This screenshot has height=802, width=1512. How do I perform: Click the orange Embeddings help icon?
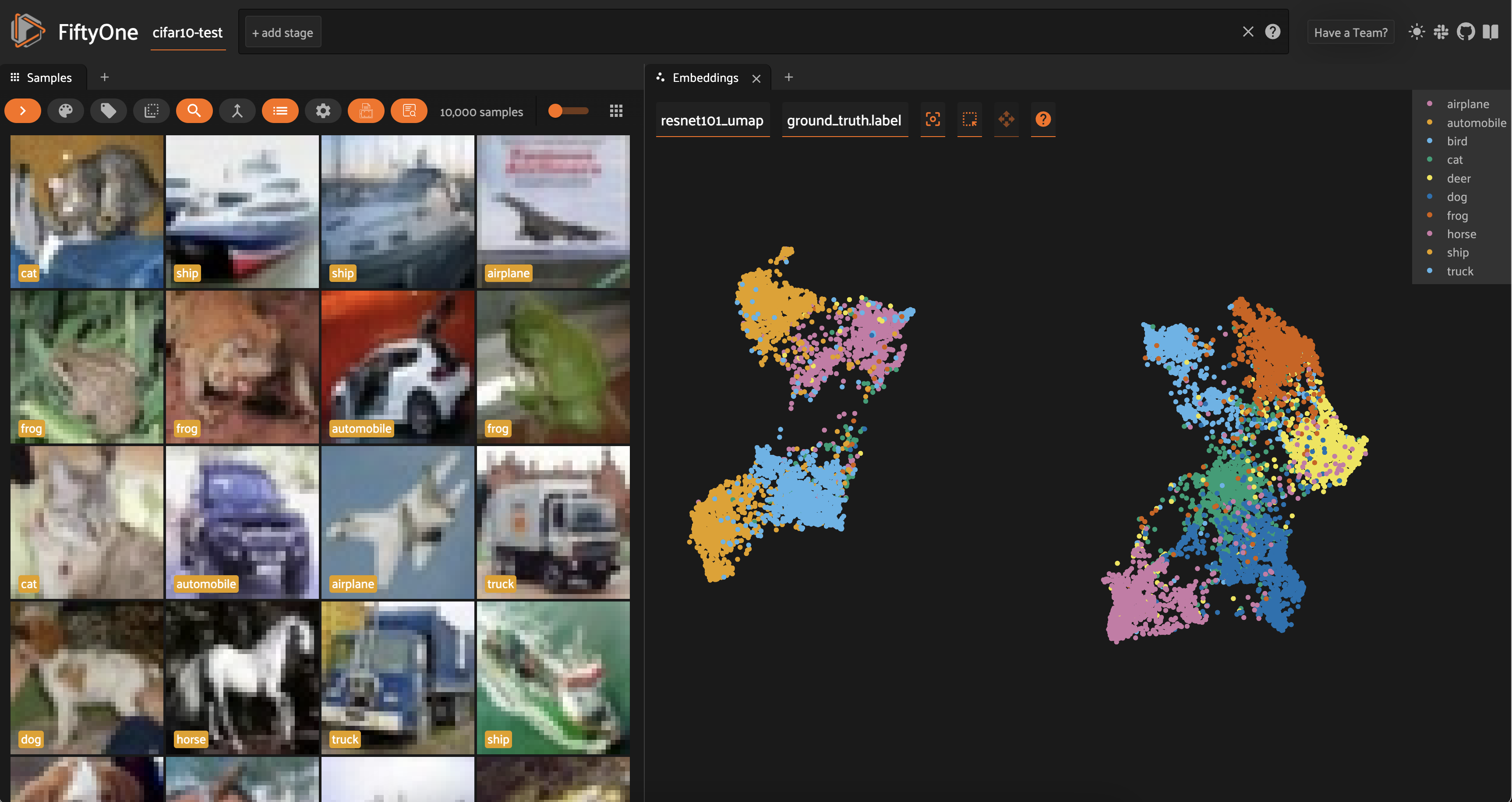(1042, 120)
